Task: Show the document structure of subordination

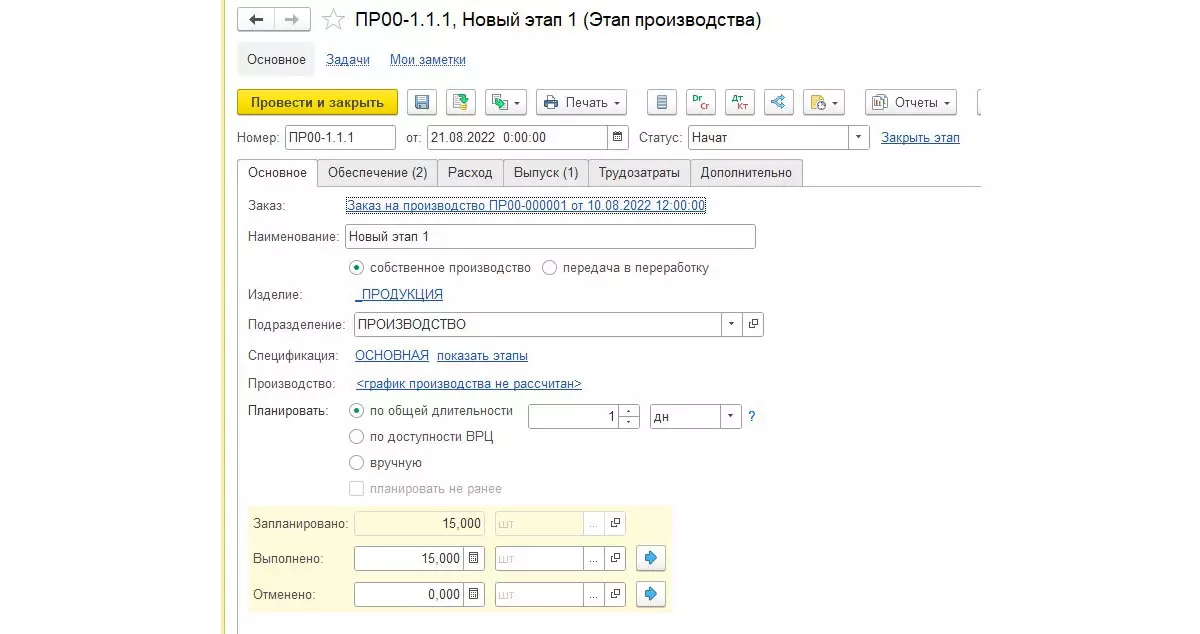Action: click(779, 102)
